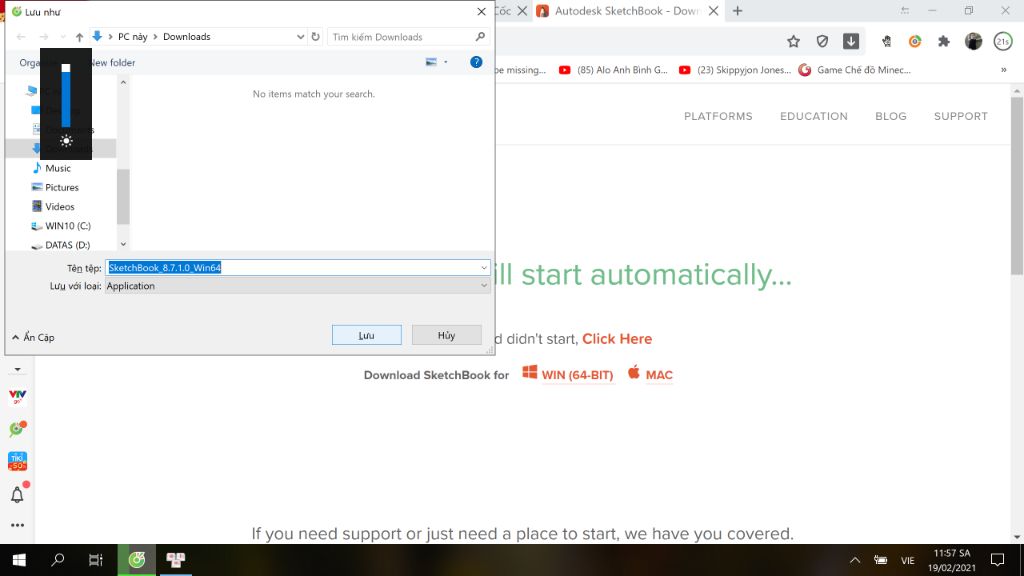Open the browser downloads icon
This screenshot has width=1024, height=576.
851,41
